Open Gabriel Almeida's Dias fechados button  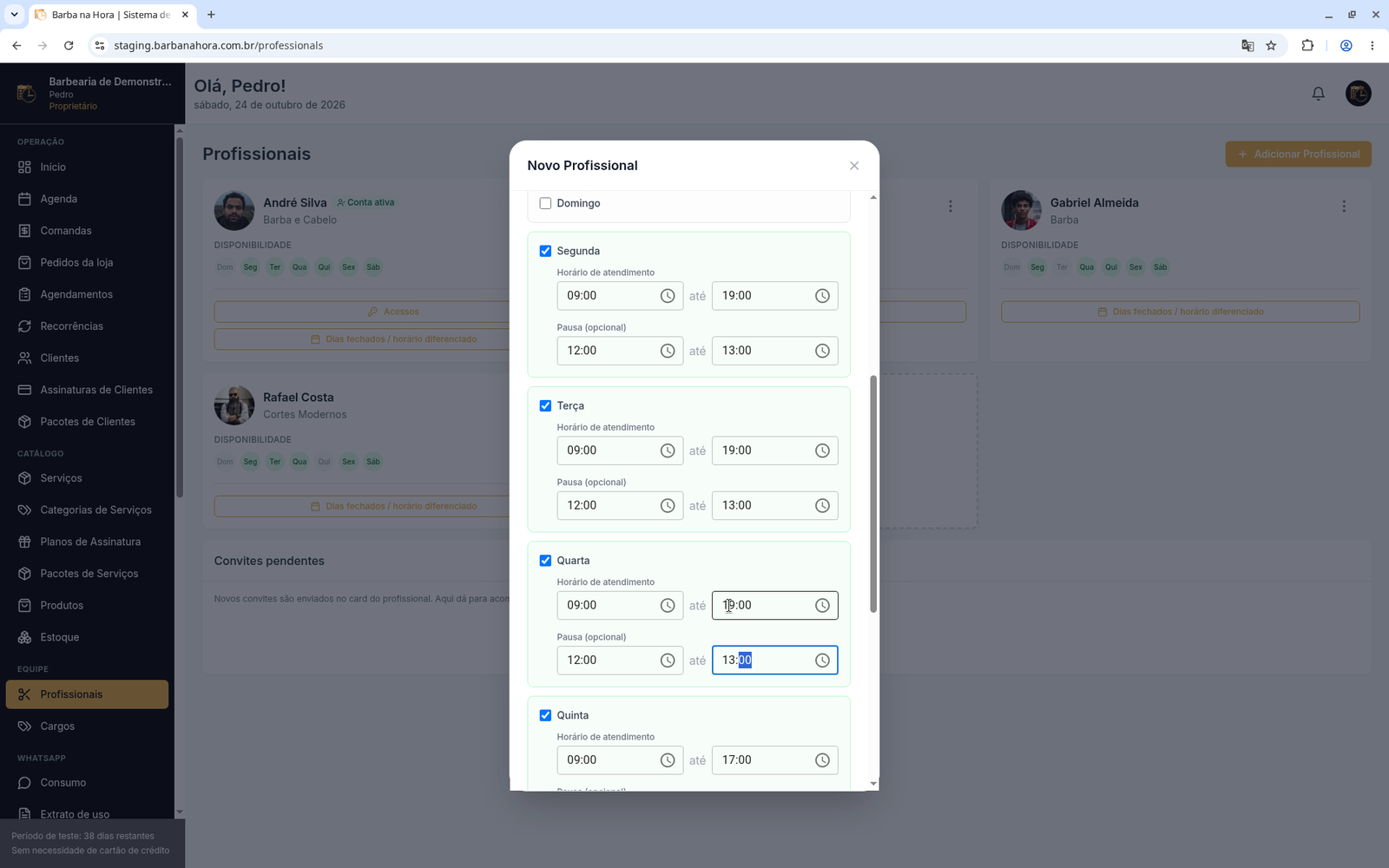click(1180, 312)
